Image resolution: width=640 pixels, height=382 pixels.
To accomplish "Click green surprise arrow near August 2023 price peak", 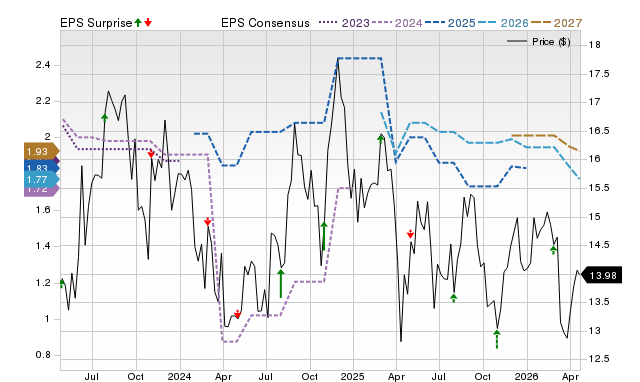I will (104, 118).
